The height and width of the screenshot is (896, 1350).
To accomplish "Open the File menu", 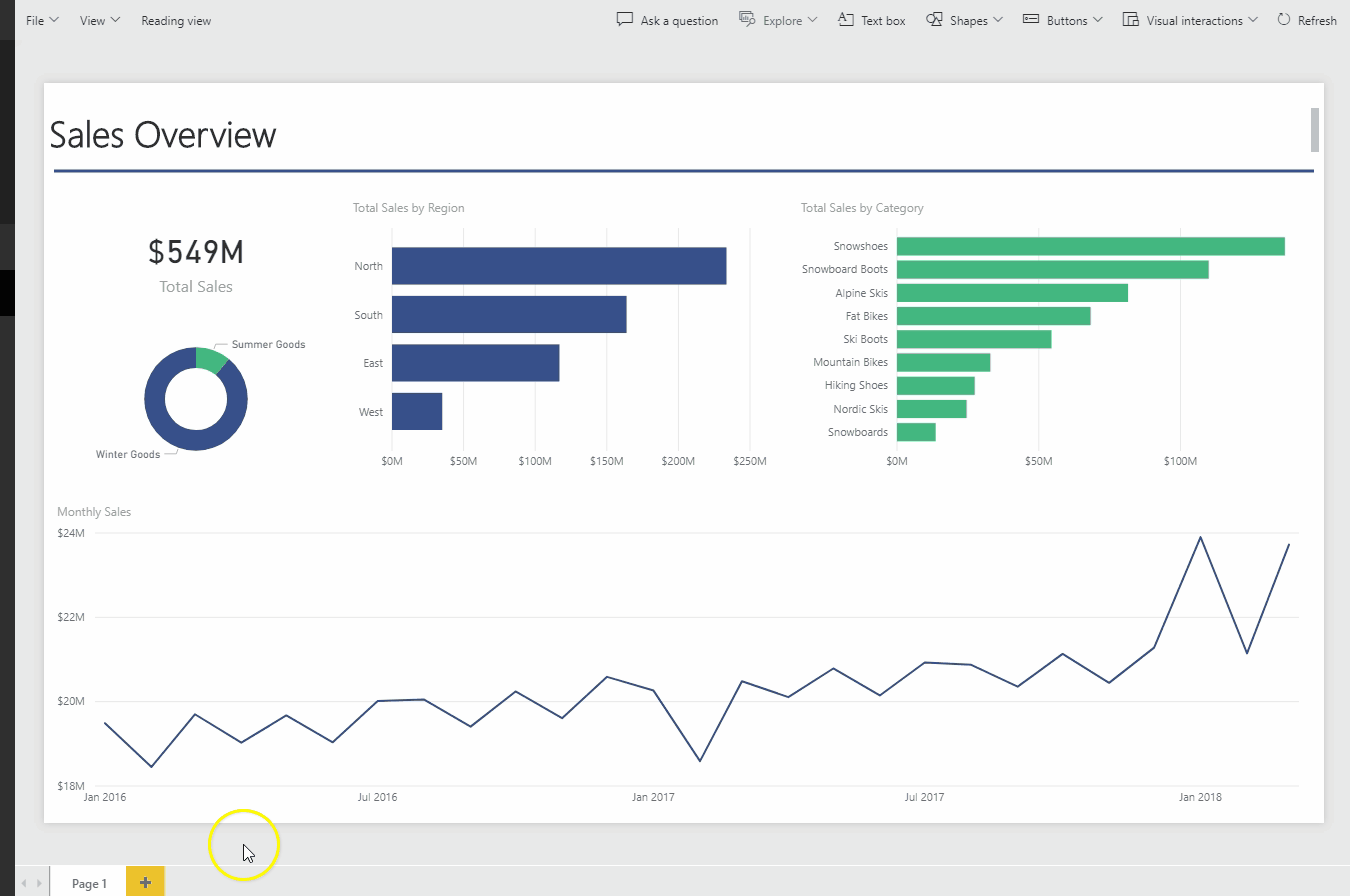I will click(x=42, y=20).
